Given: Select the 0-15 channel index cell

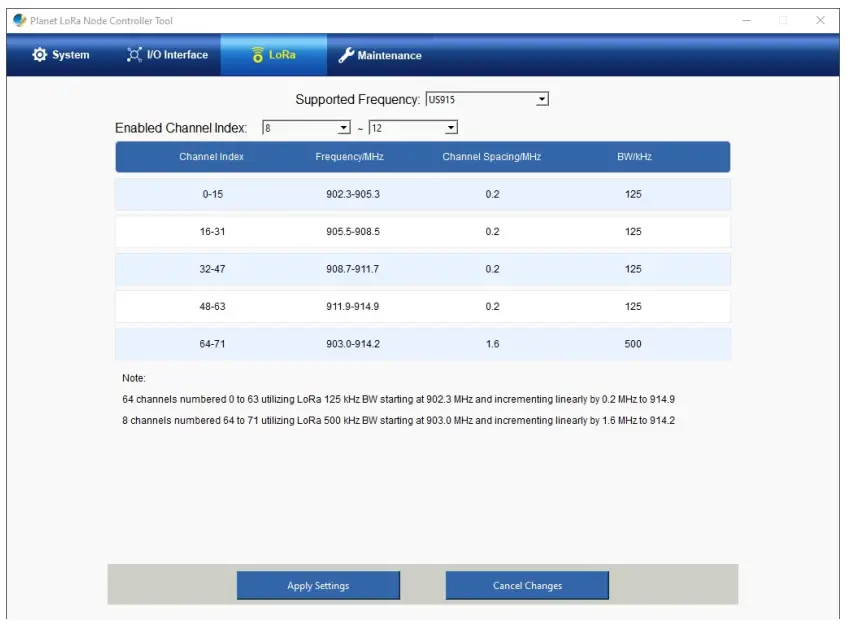Looking at the screenshot, I should 213,194.
